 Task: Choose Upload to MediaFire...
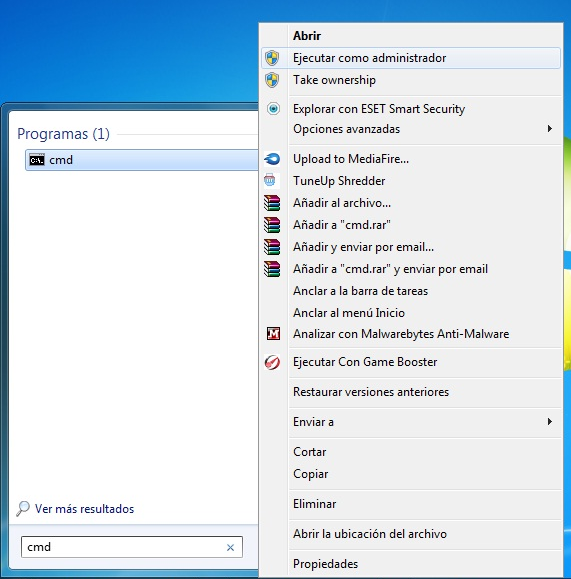click(411, 159)
